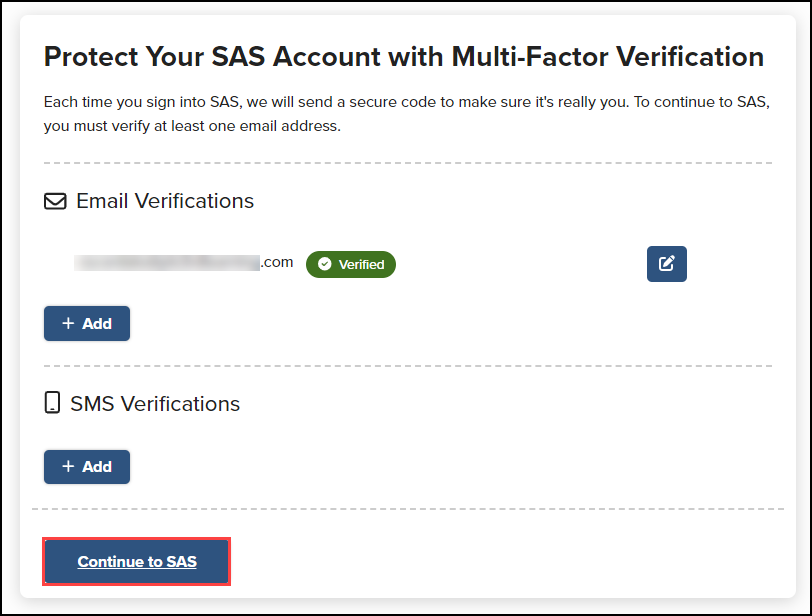Open the Add form under Email Verifications
The width and height of the screenshot is (812, 616).
pos(86,323)
